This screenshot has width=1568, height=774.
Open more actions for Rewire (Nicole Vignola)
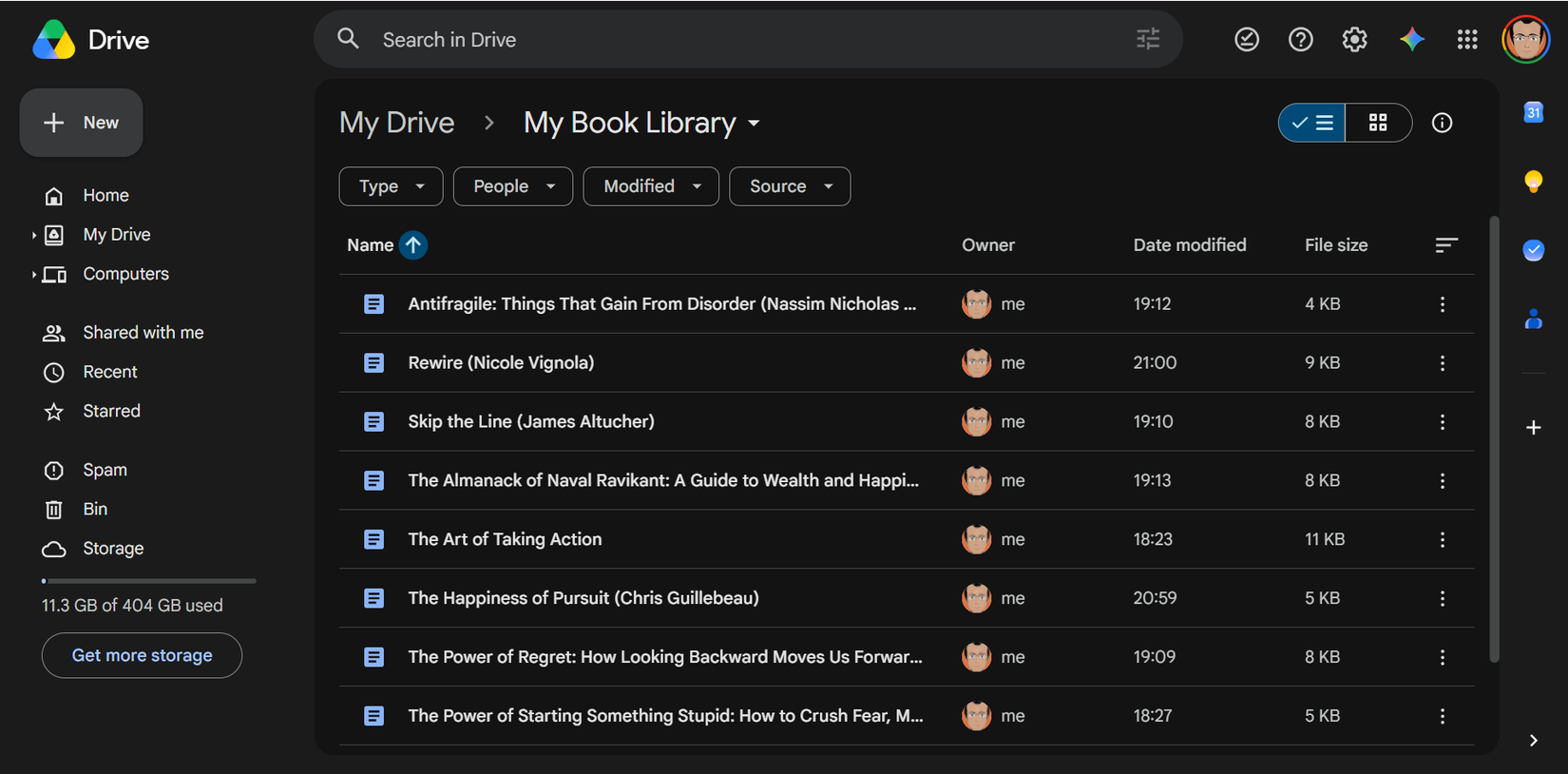(x=1443, y=363)
